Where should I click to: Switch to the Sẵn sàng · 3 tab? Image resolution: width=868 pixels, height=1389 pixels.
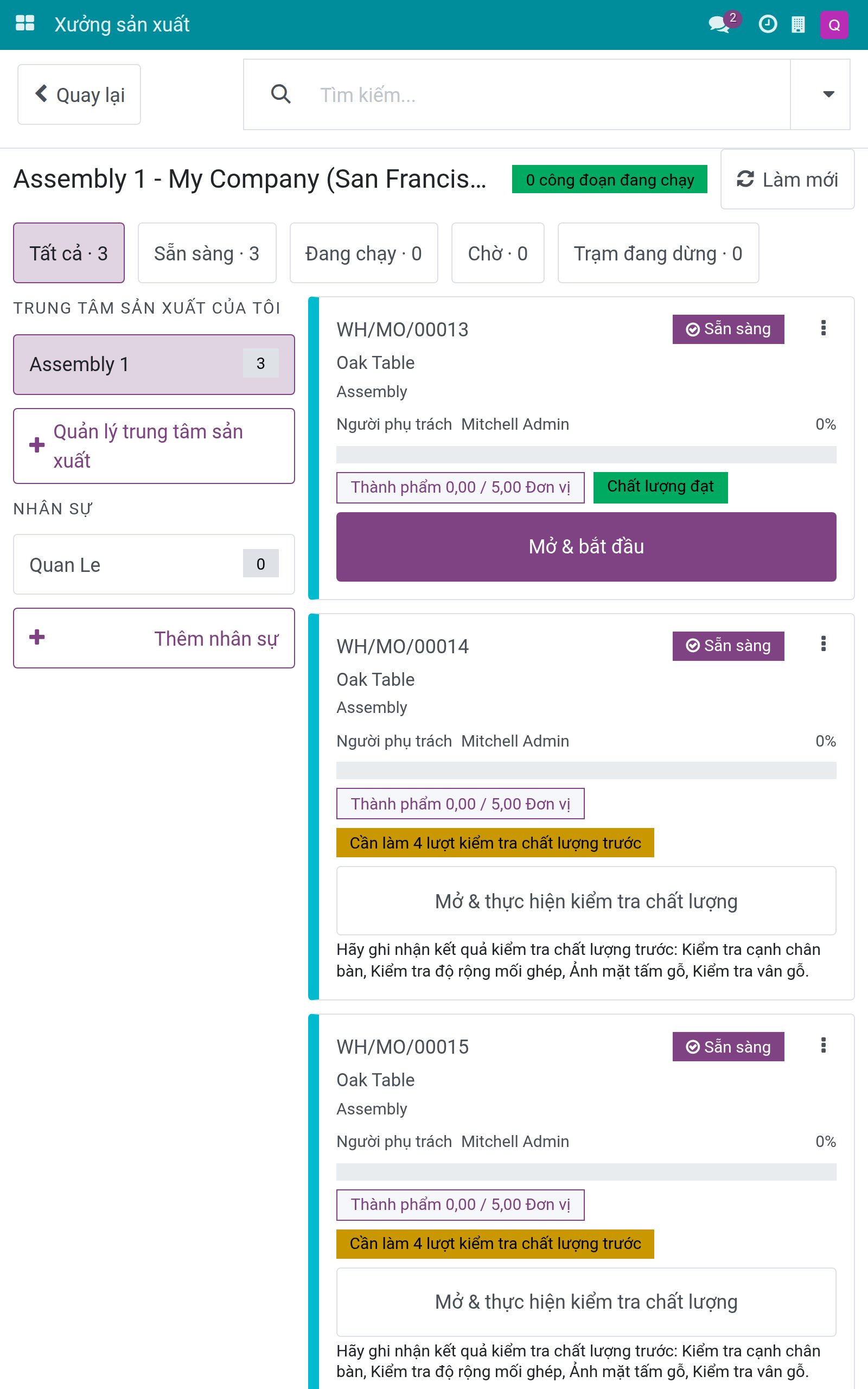[207, 253]
